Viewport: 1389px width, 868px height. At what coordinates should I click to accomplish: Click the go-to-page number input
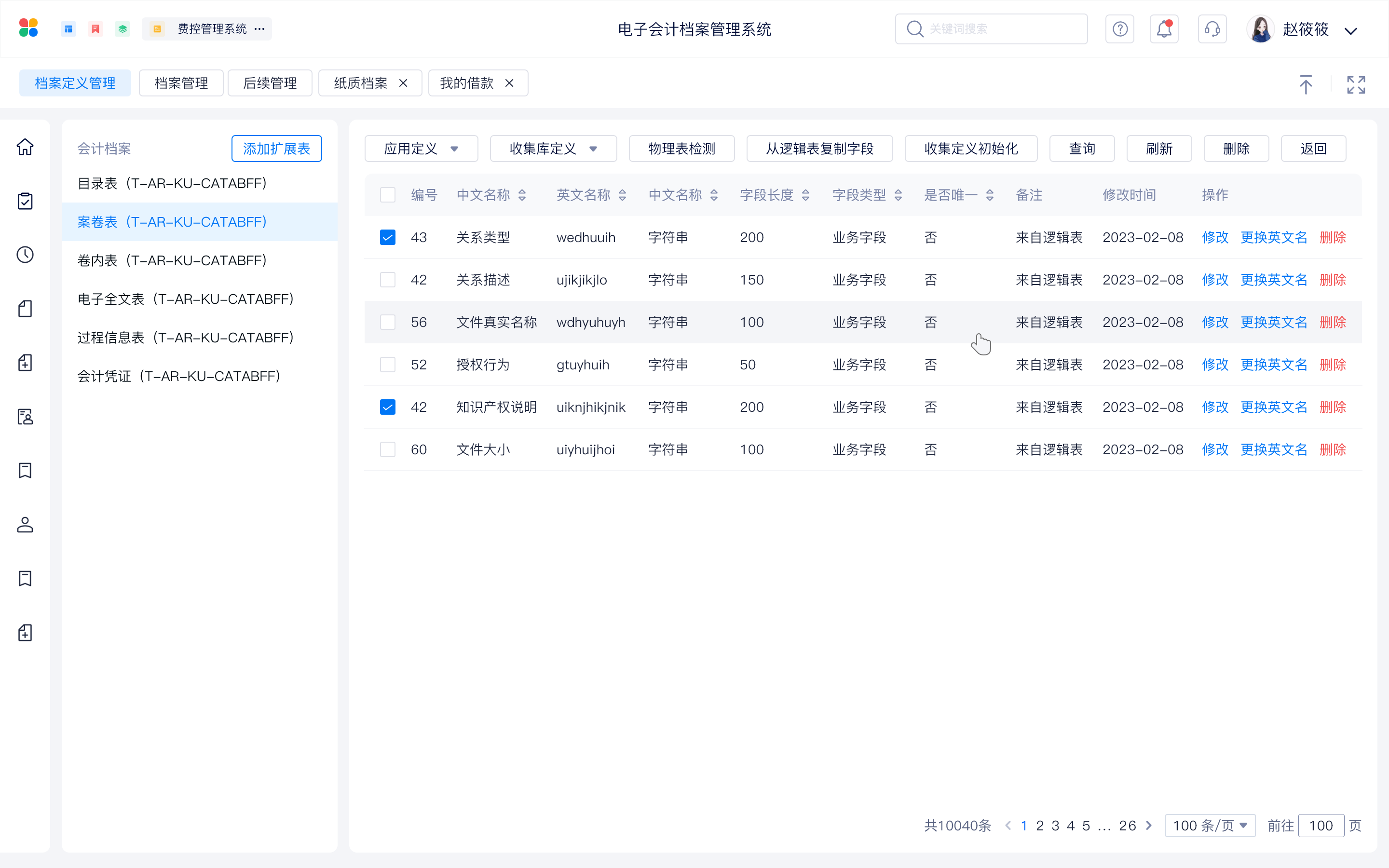(1321, 826)
